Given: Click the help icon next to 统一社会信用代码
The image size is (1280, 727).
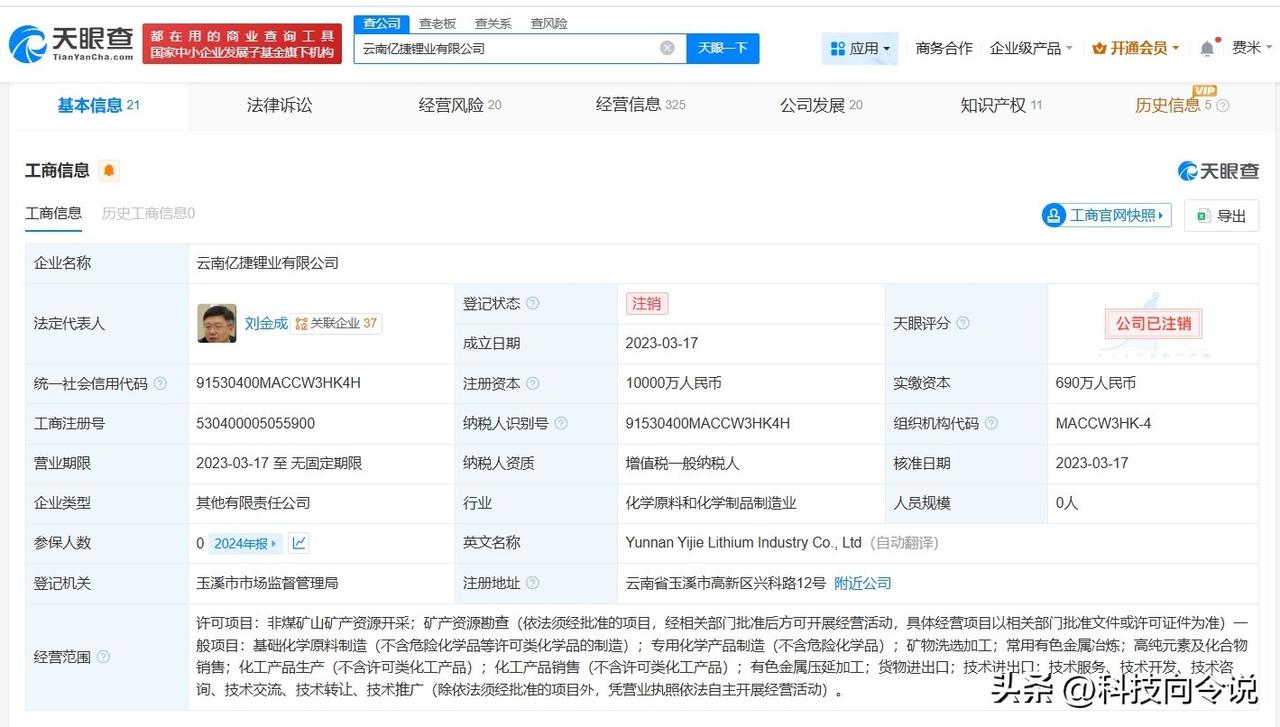Looking at the screenshot, I should pos(160,383).
